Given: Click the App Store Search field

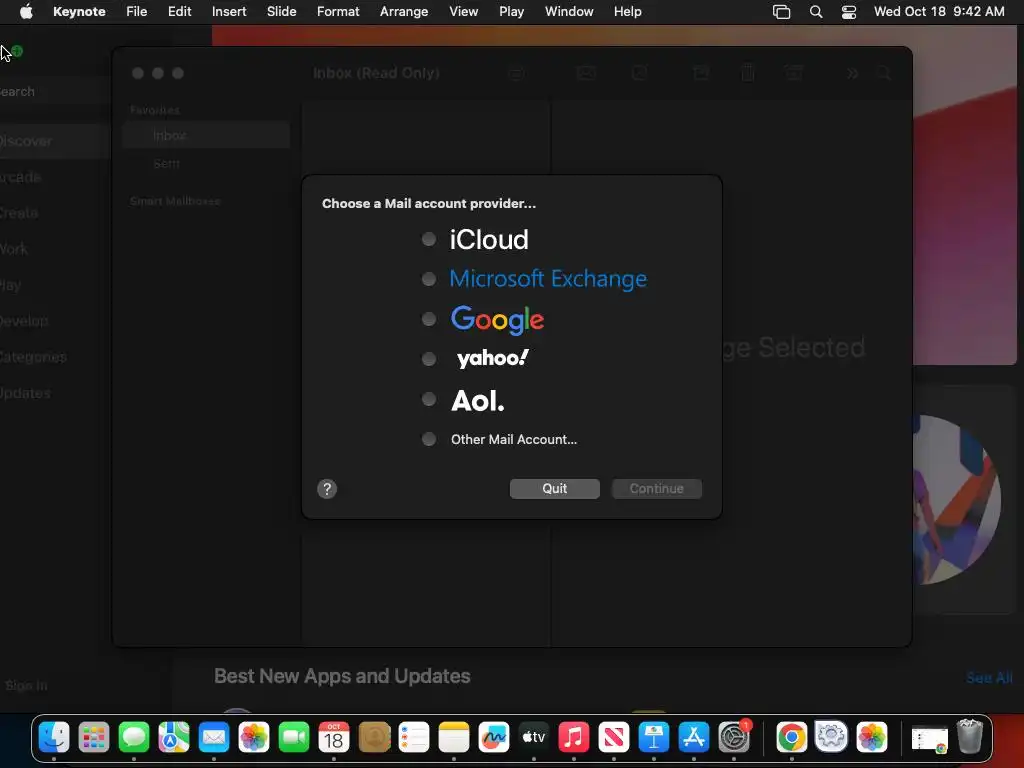Looking at the screenshot, I should (54, 91).
